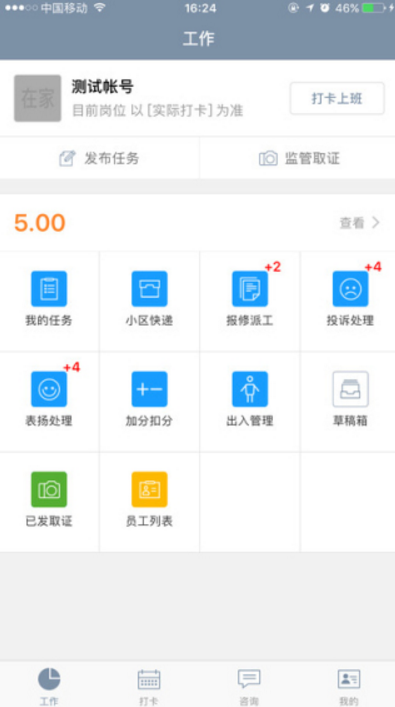Tap the 监管取证 camera icon

[268, 158]
